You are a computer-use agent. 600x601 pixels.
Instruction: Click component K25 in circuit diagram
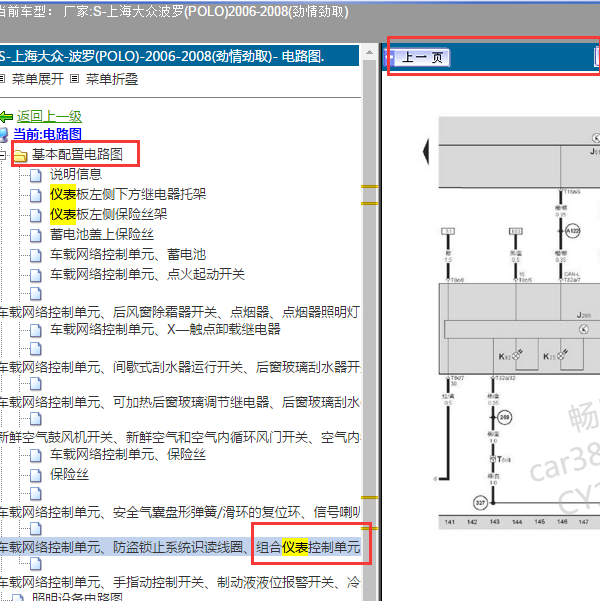555,356
